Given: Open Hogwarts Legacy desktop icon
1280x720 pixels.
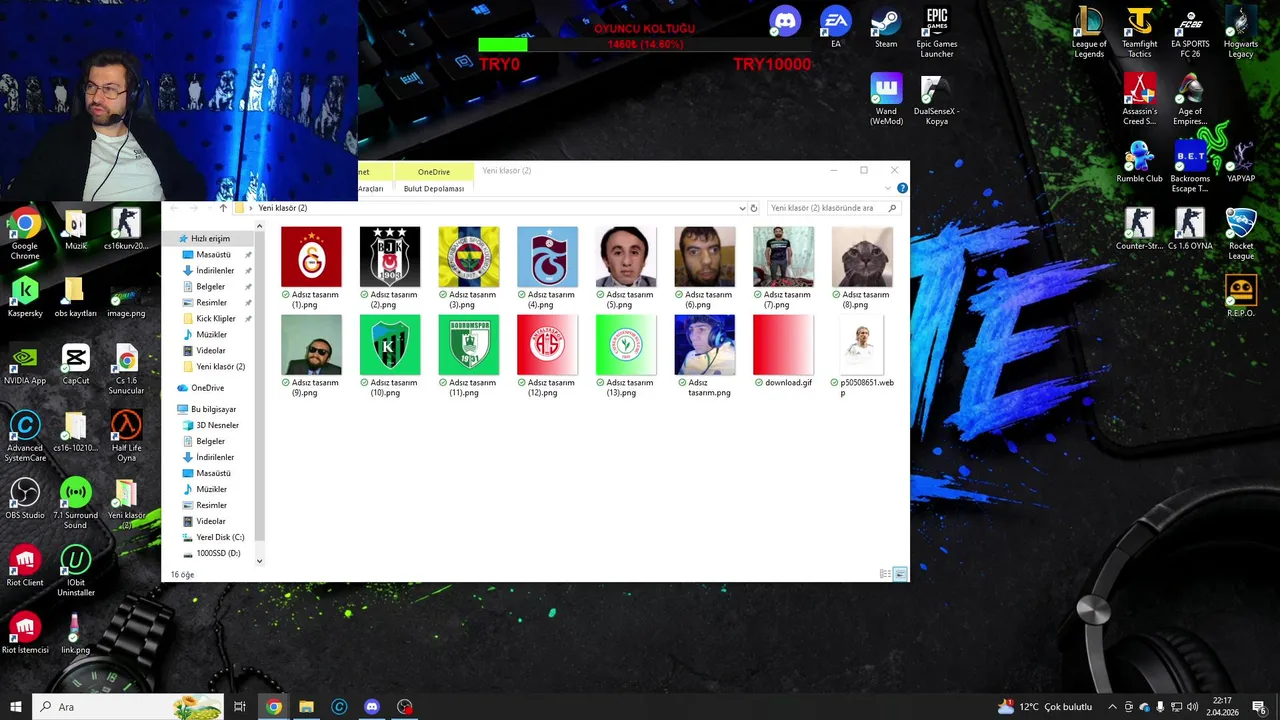Looking at the screenshot, I should click(1241, 32).
